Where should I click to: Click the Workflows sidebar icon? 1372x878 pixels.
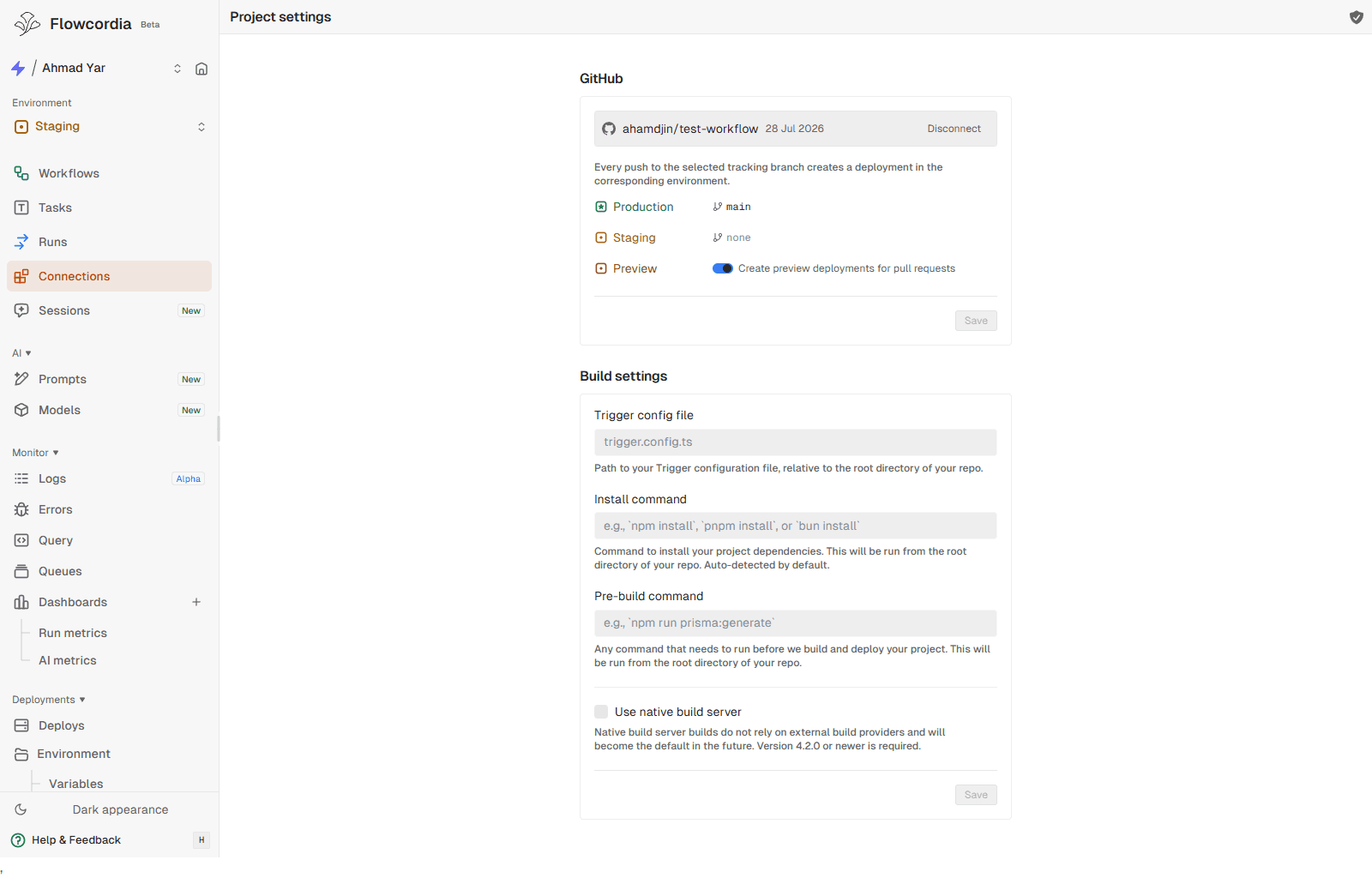tap(21, 173)
